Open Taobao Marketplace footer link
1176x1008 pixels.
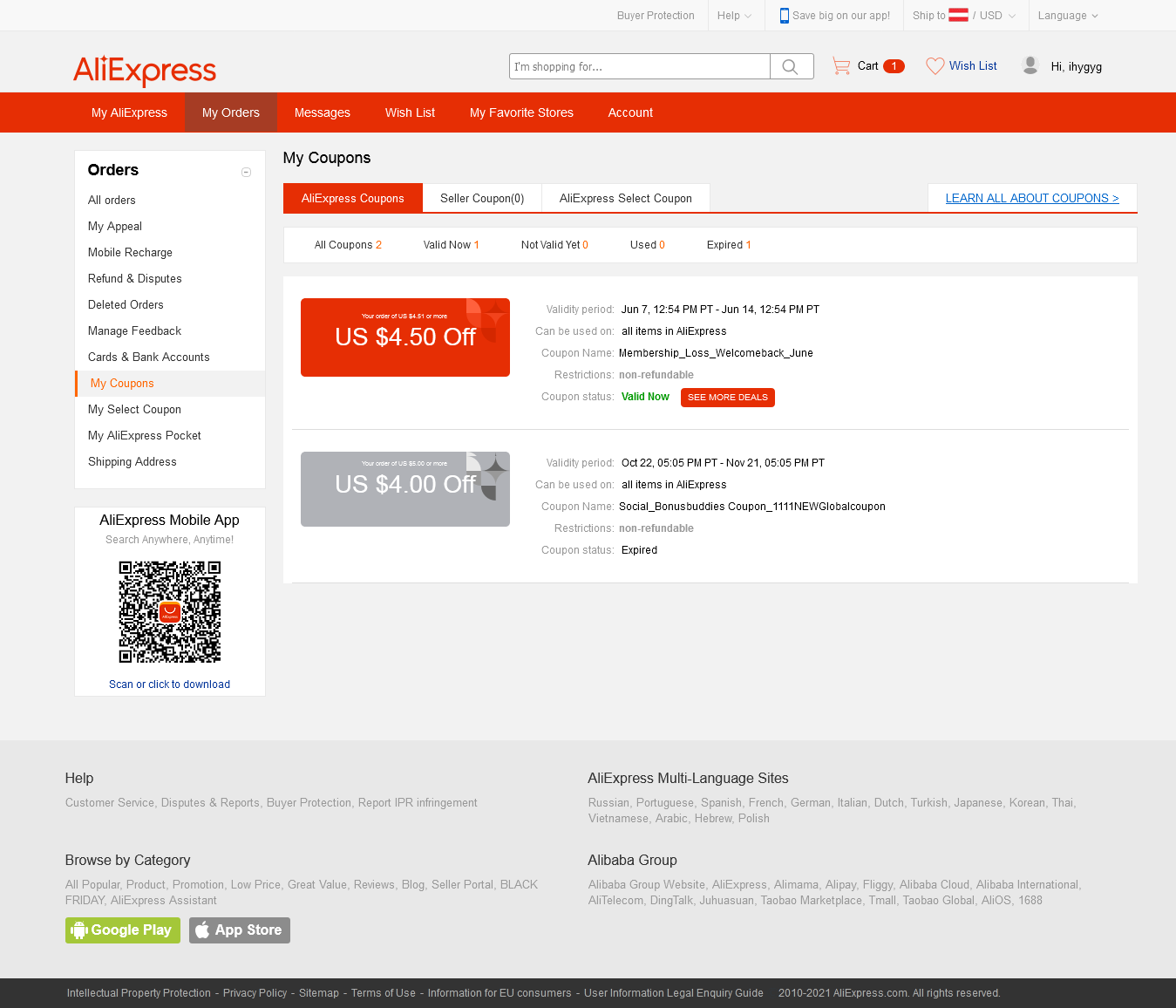(x=812, y=901)
